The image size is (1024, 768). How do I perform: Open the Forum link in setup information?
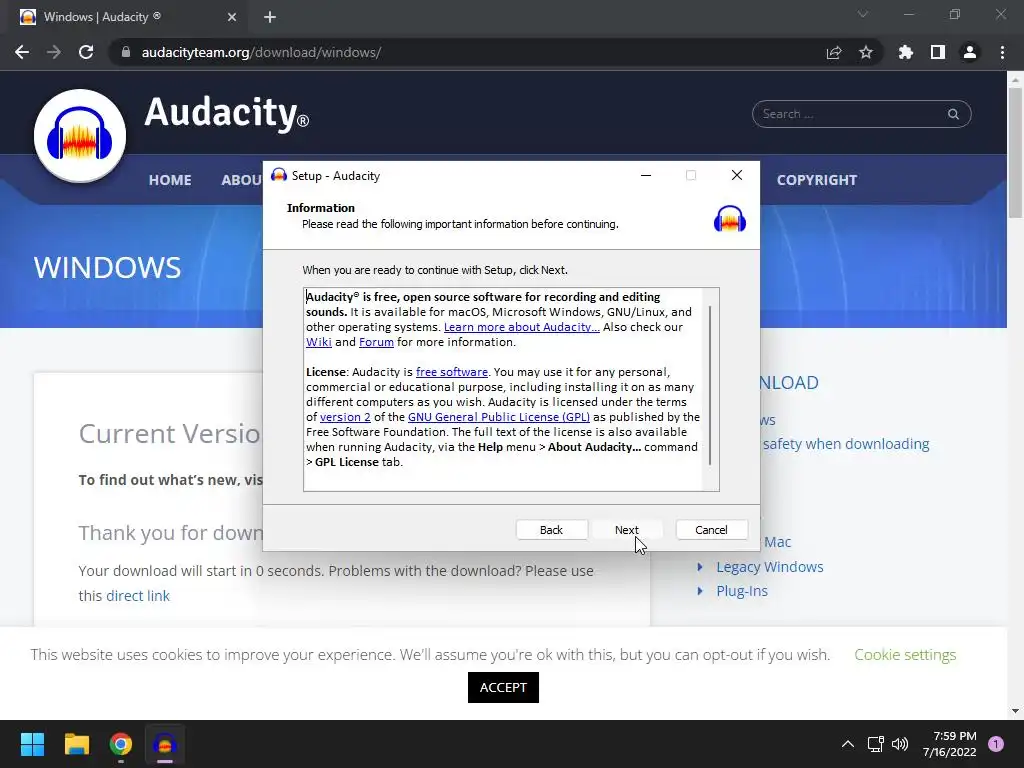(376, 342)
